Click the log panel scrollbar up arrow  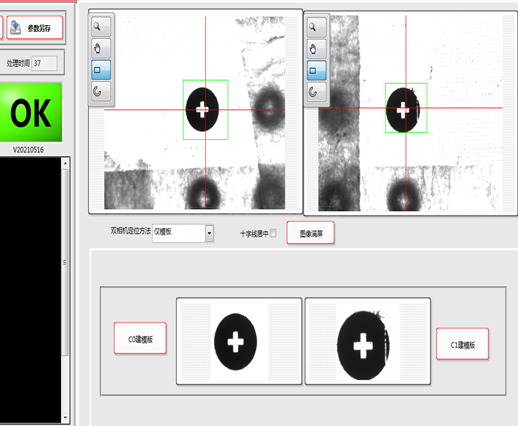[x=65, y=163]
